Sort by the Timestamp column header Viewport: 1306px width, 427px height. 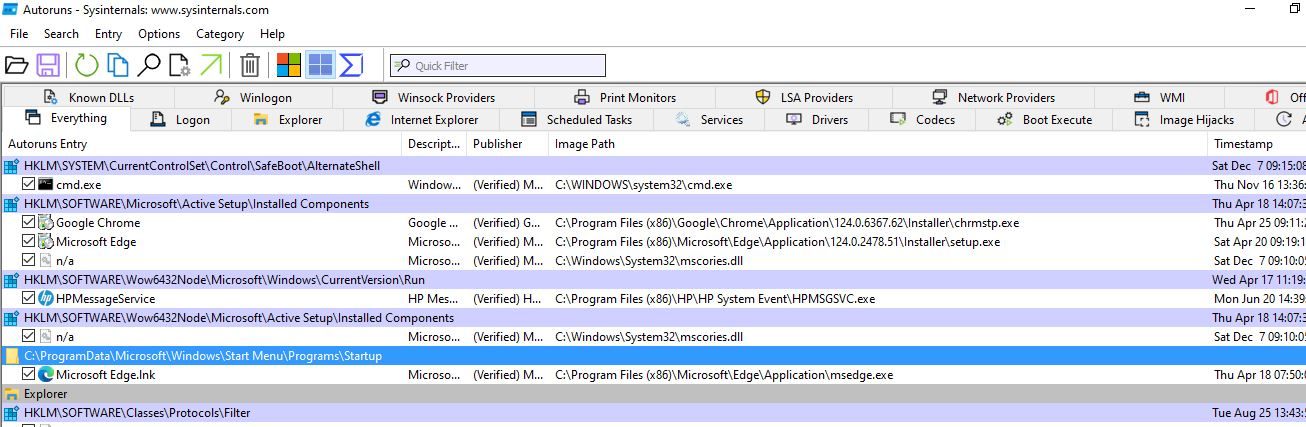(1257, 144)
